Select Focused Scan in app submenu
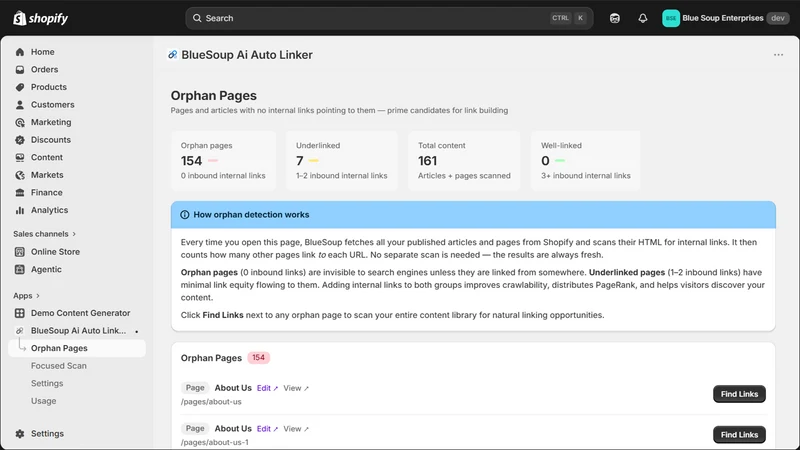This screenshot has width=800, height=450. [x=59, y=366]
